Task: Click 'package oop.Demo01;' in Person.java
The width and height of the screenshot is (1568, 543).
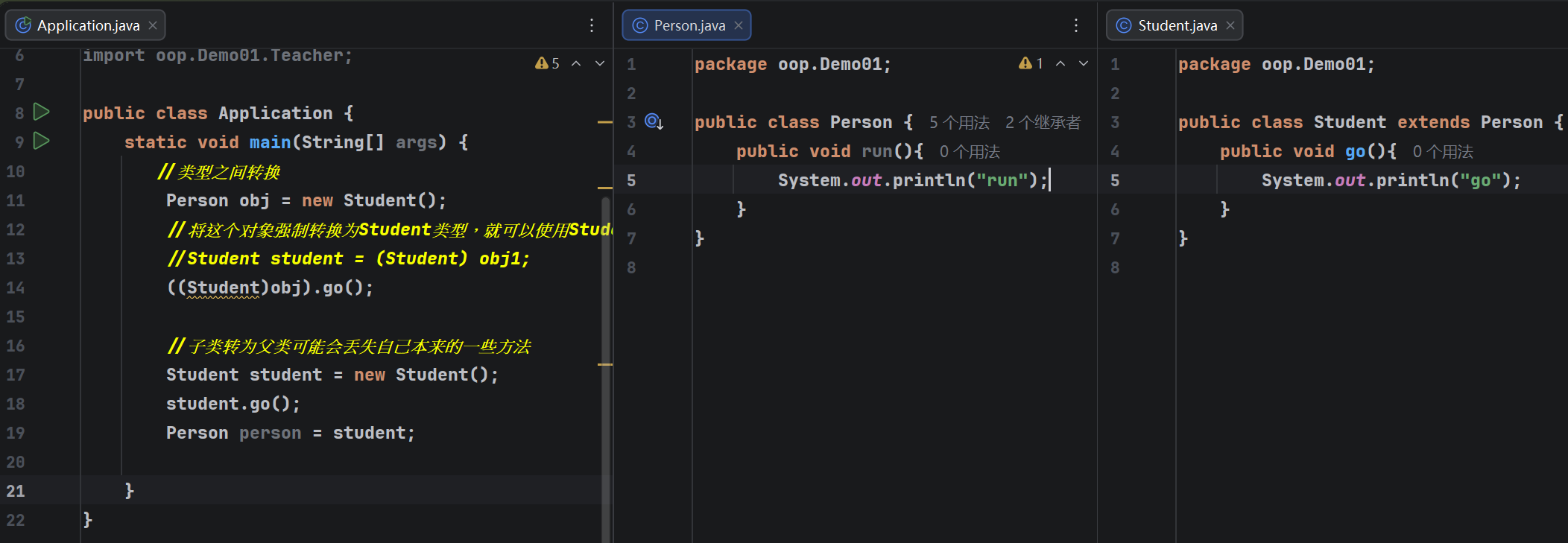Action: [x=793, y=64]
